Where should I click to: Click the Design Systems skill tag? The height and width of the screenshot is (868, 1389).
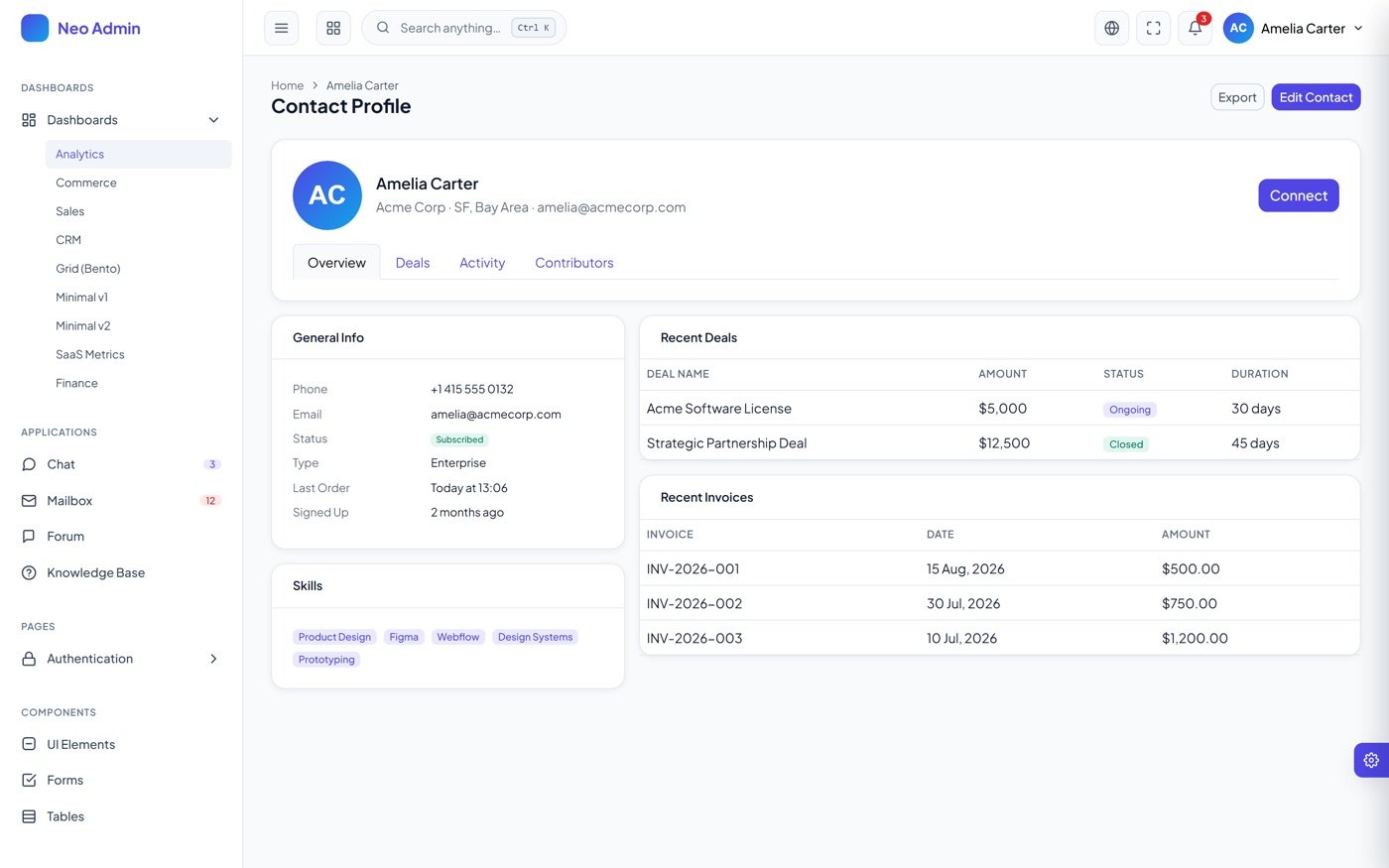tap(536, 637)
